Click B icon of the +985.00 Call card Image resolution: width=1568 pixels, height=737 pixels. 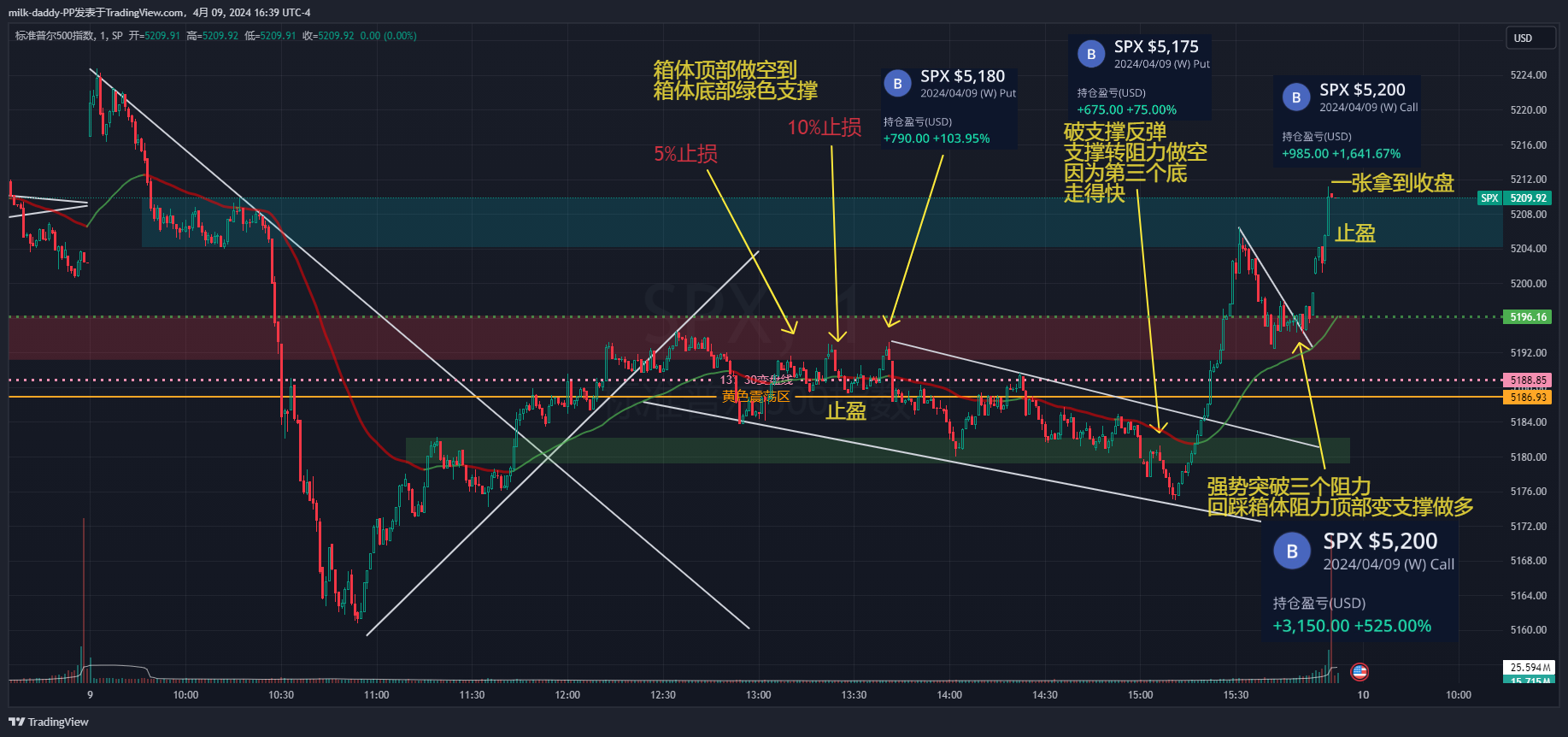click(x=1296, y=97)
